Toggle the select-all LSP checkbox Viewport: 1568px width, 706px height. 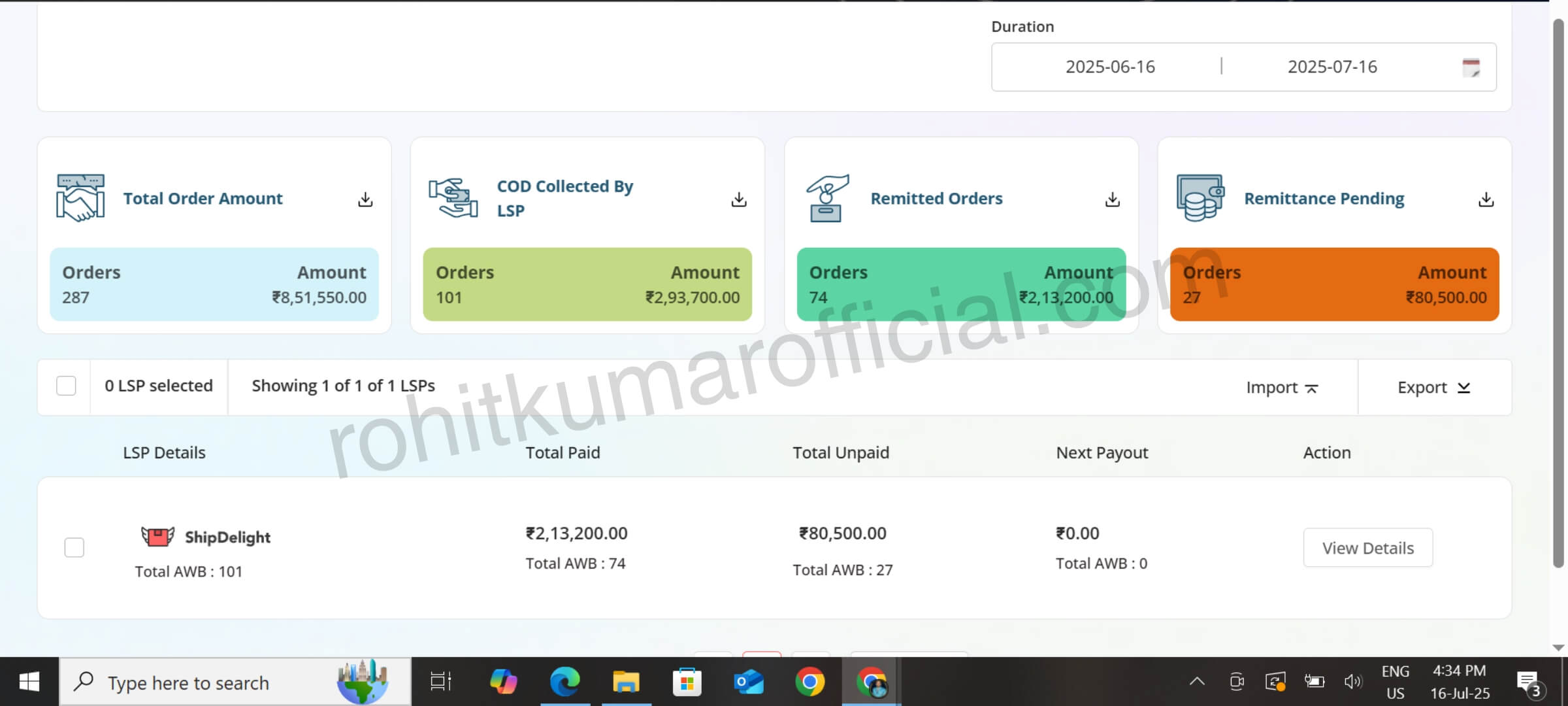pos(66,386)
